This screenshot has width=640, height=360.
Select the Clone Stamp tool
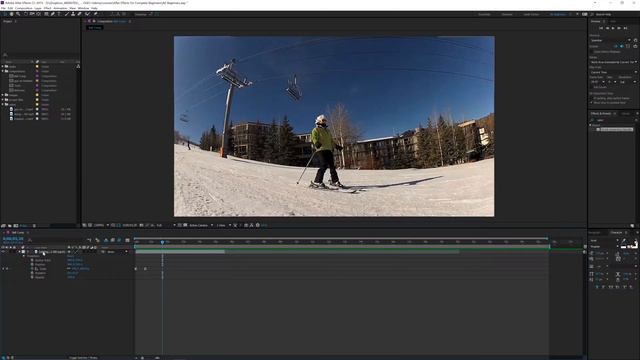73,14
